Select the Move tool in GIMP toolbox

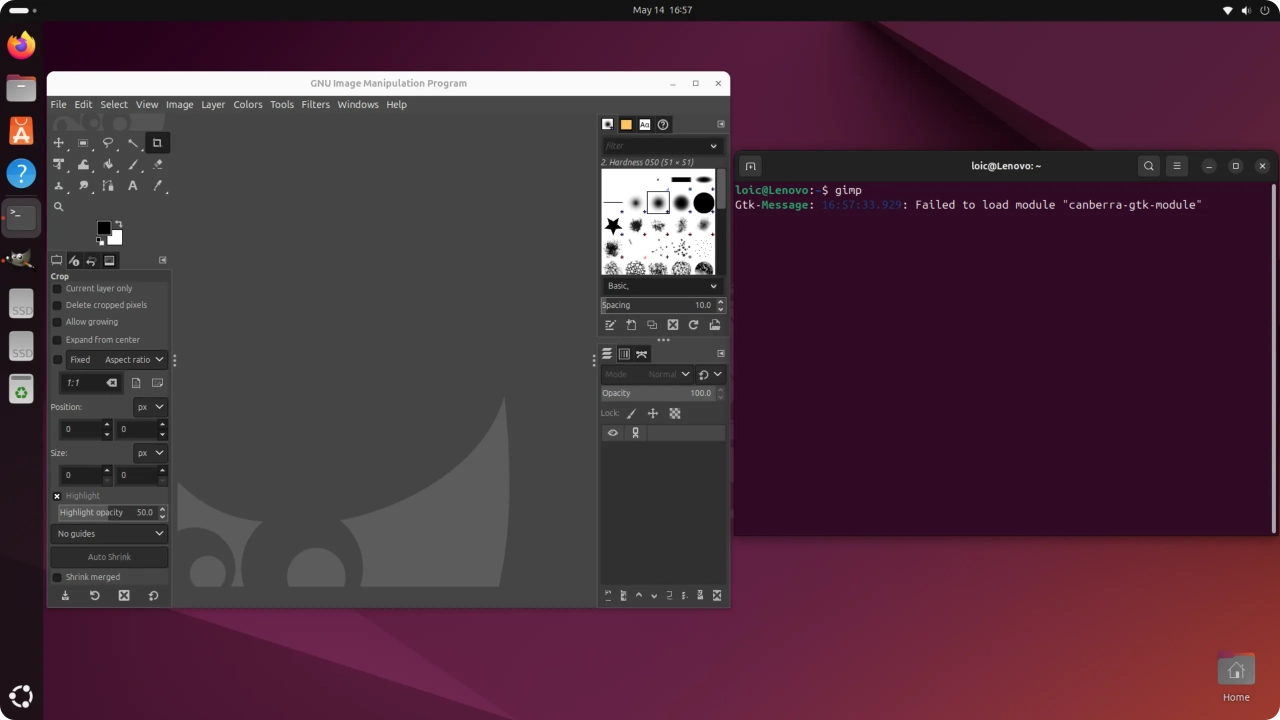tap(59, 143)
